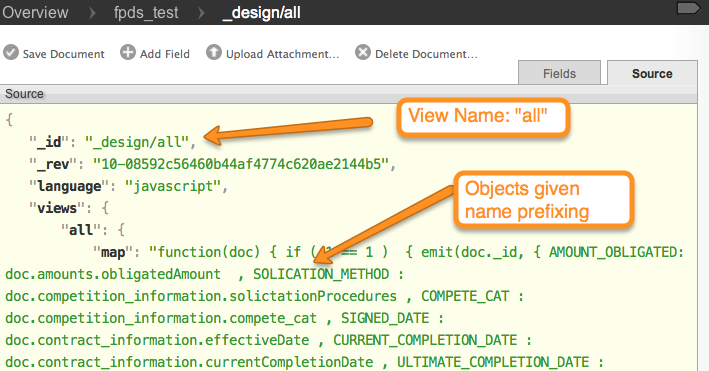The width and height of the screenshot is (709, 371).
Task: Click the Save Document label
Action: pyautogui.click(x=64, y=54)
